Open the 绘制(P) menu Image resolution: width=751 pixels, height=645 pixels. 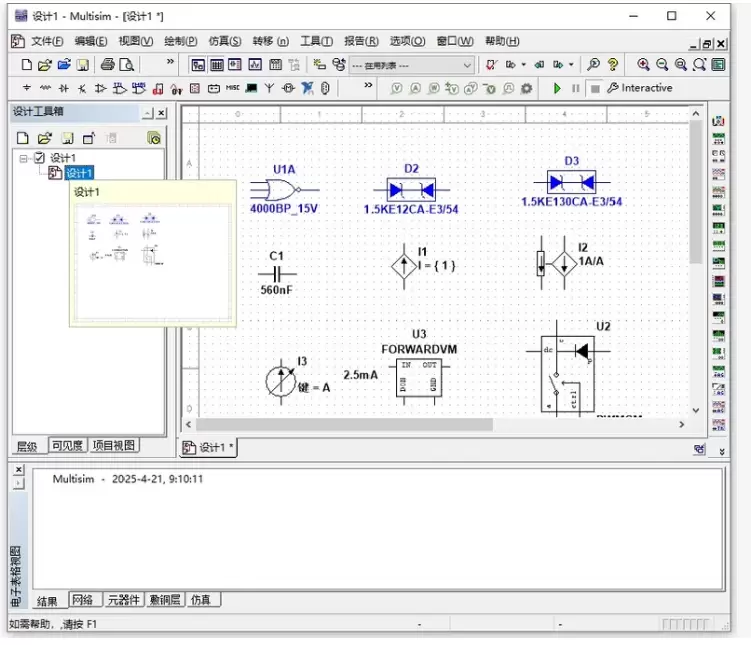(x=181, y=41)
